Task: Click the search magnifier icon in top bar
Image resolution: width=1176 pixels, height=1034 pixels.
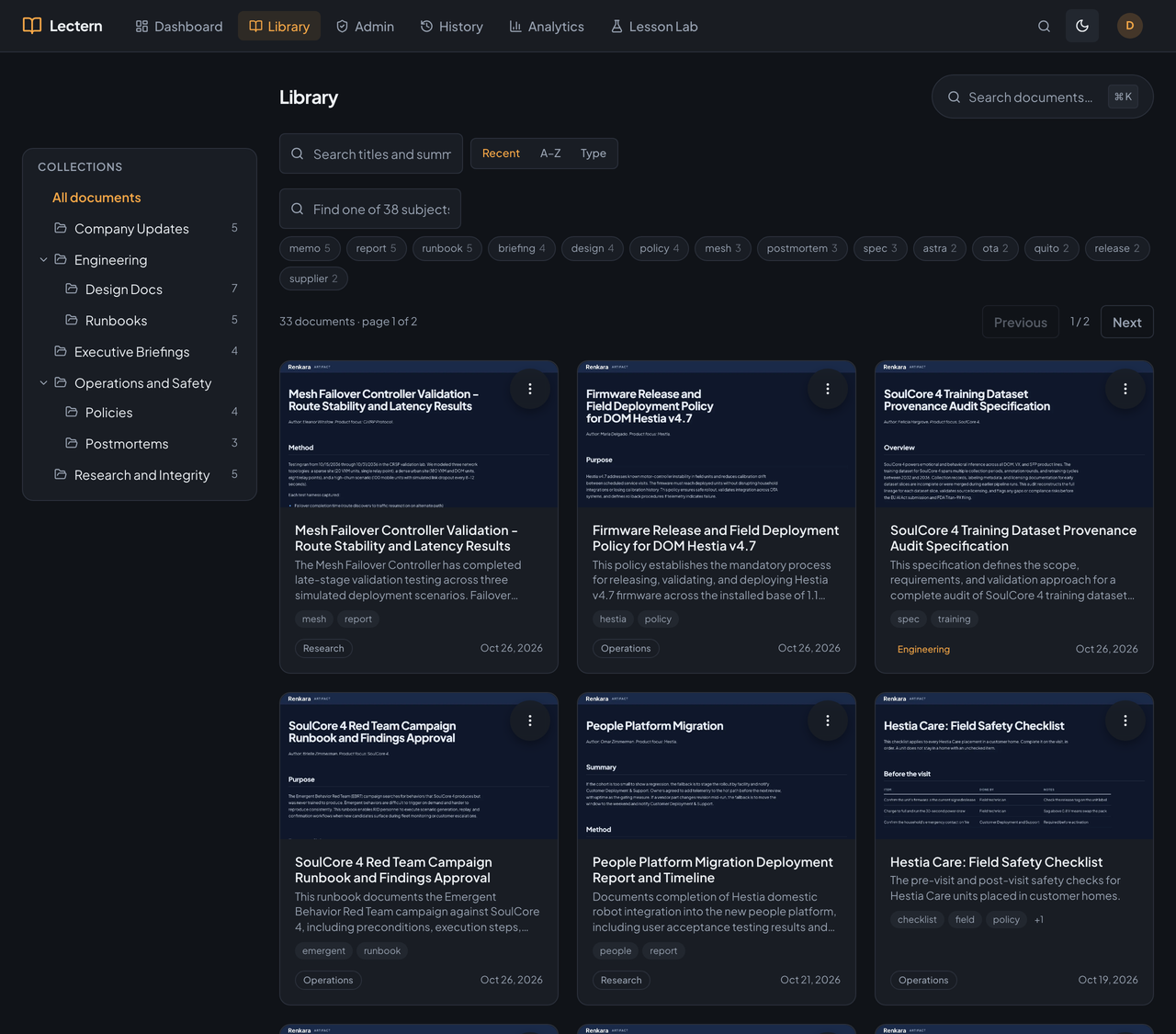Action: click(1044, 26)
